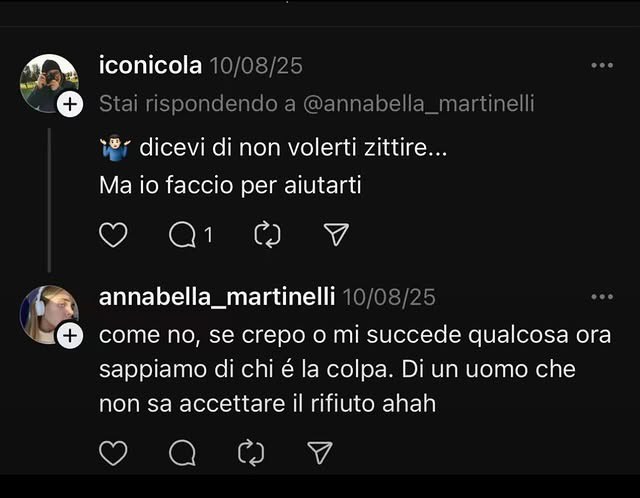Open iconicola's post dated 10/08/25

[255, 67]
